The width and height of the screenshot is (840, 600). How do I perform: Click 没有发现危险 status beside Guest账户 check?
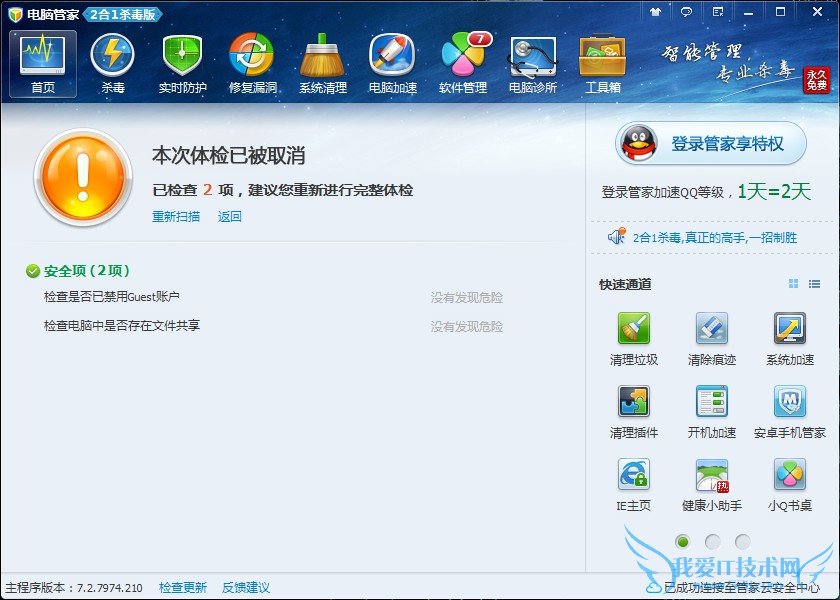(467, 297)
